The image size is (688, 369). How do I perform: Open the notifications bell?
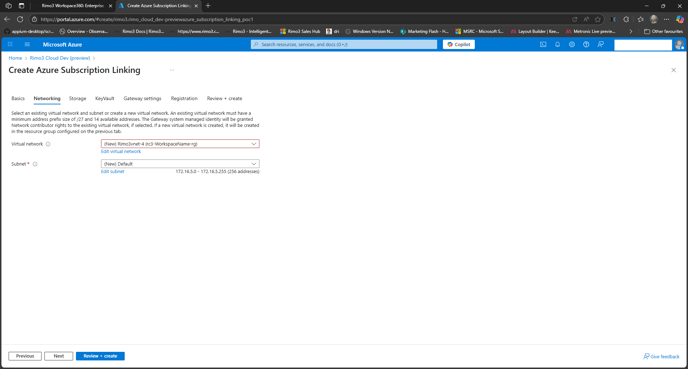(557, 44)
